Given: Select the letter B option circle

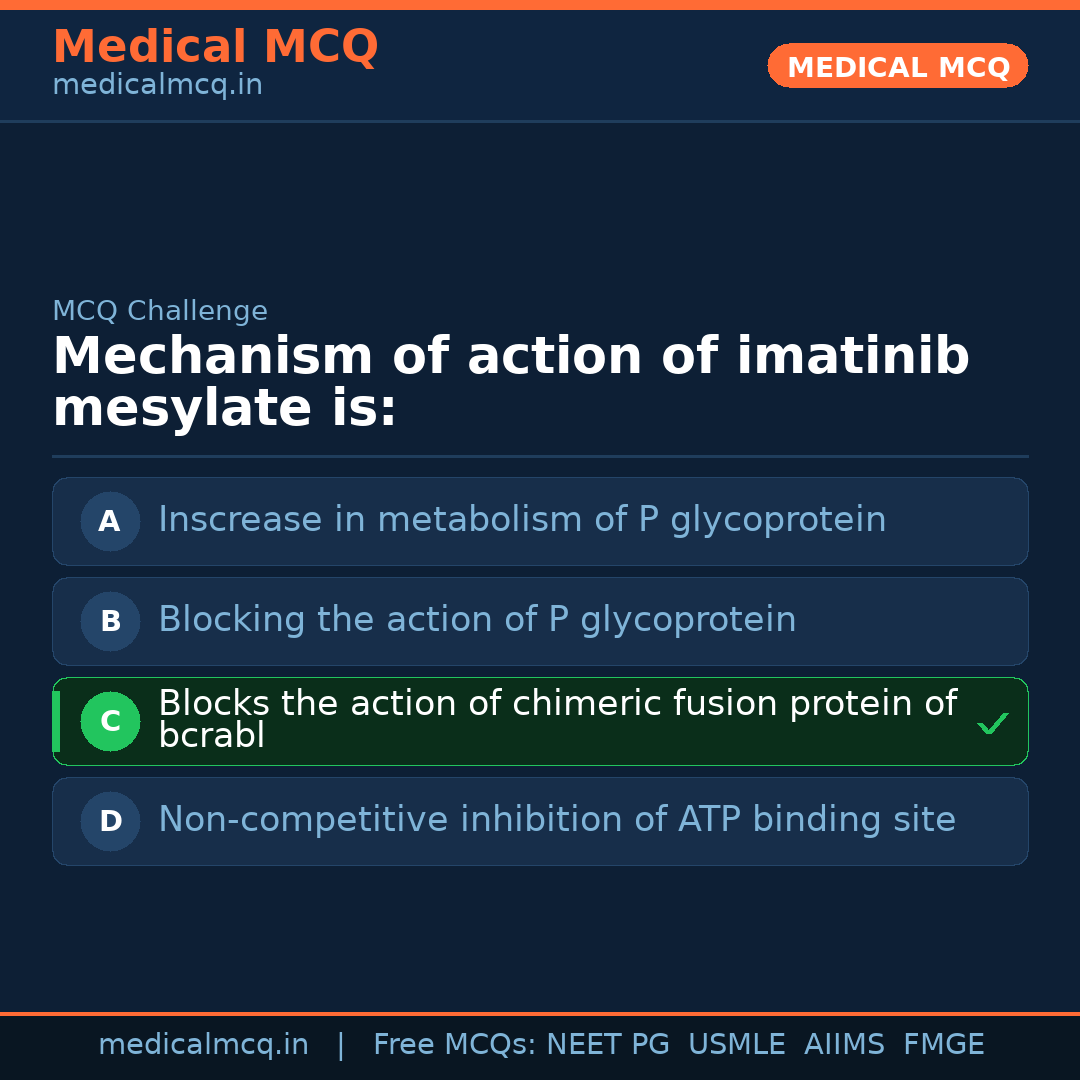Looking at the screenshot, I should (110, 621).
